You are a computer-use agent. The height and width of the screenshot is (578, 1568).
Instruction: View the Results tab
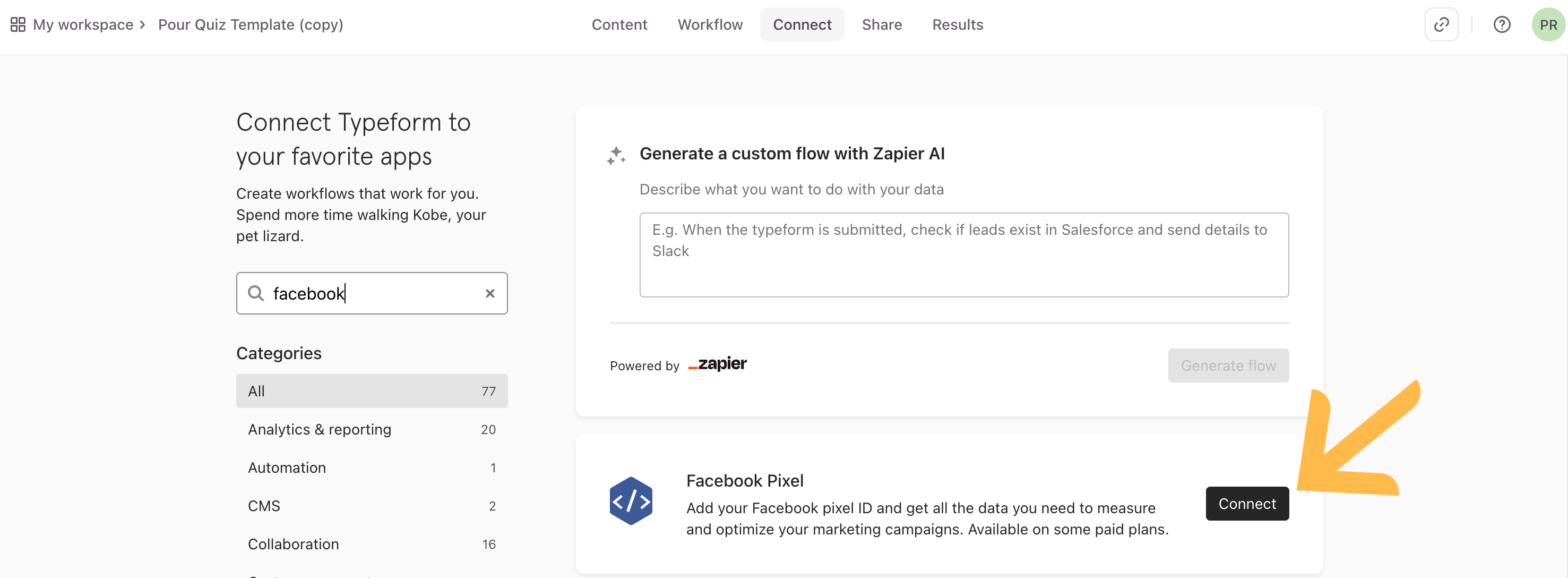[x=958, y=24]
